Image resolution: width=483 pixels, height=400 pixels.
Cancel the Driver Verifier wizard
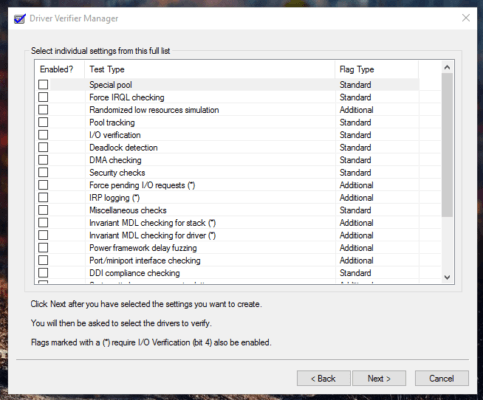pos(442,378)
